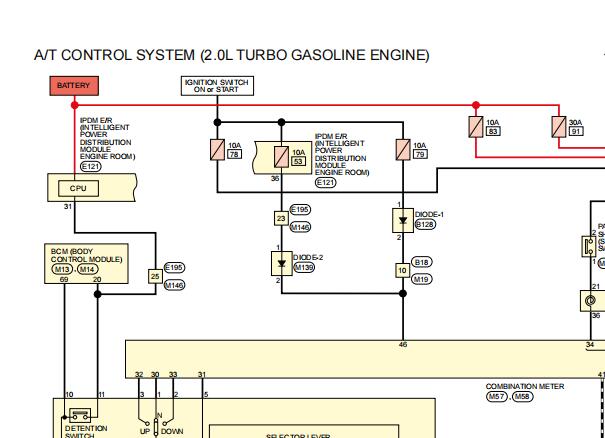Click the M139 connector label
This screenshot has height=438, width=605.
[x=304, y=267]
